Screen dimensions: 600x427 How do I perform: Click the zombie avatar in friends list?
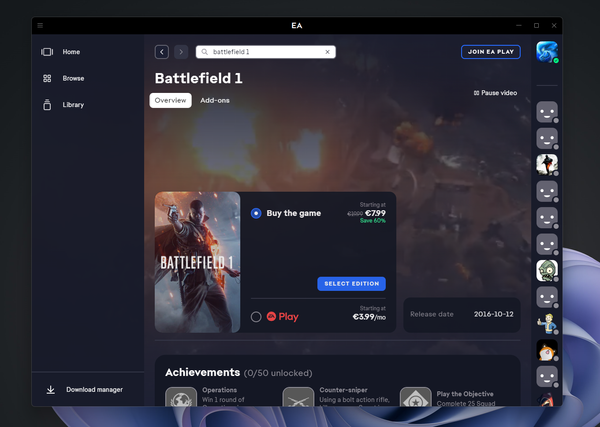coord(547,271)
